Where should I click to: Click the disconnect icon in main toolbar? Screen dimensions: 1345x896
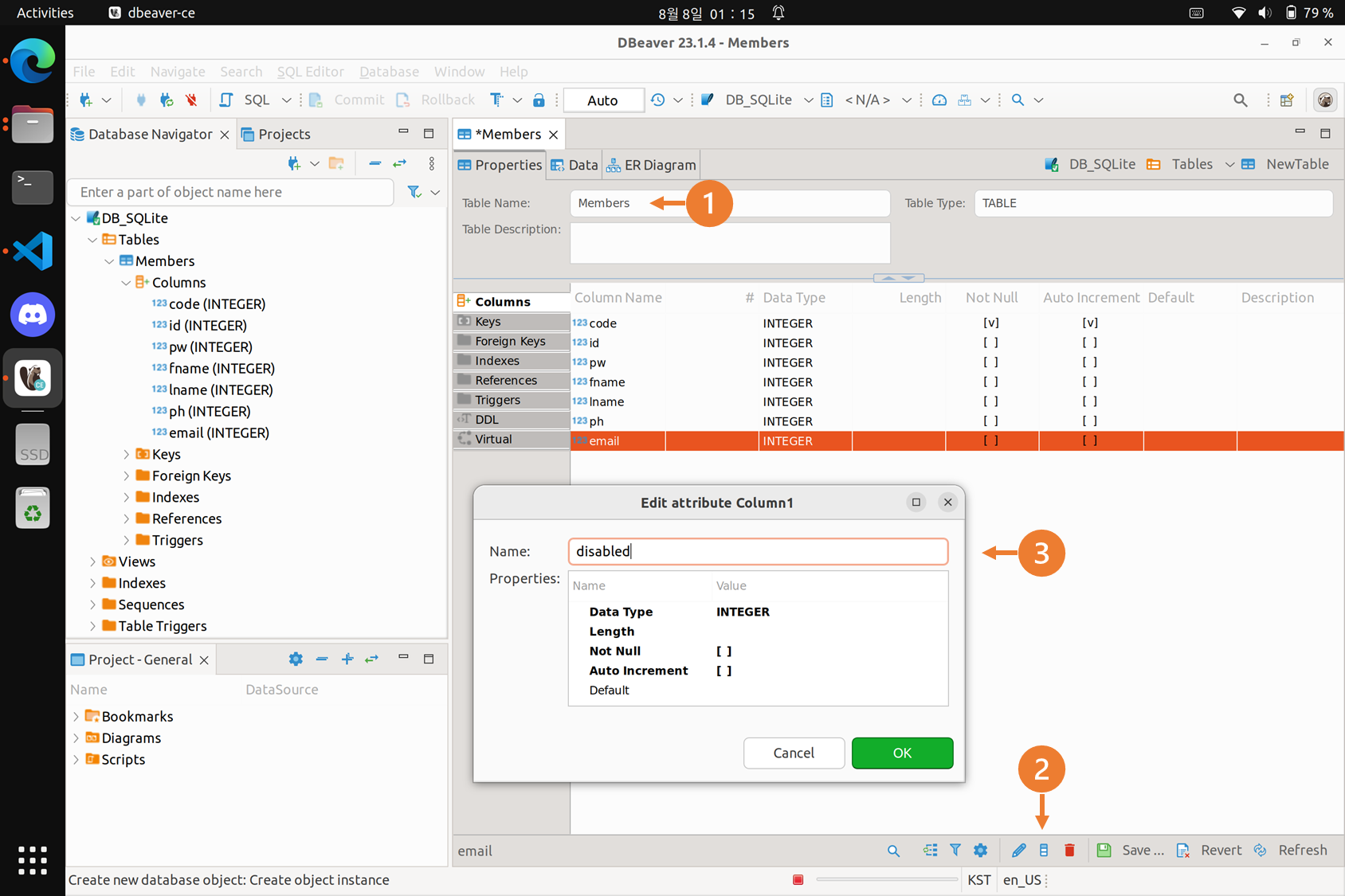click(x=191, y=100)
